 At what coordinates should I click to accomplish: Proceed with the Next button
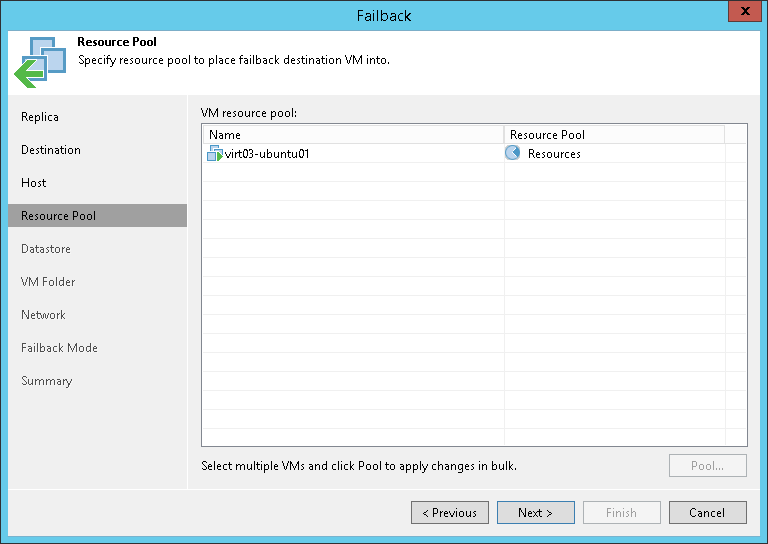click(536, 513)
